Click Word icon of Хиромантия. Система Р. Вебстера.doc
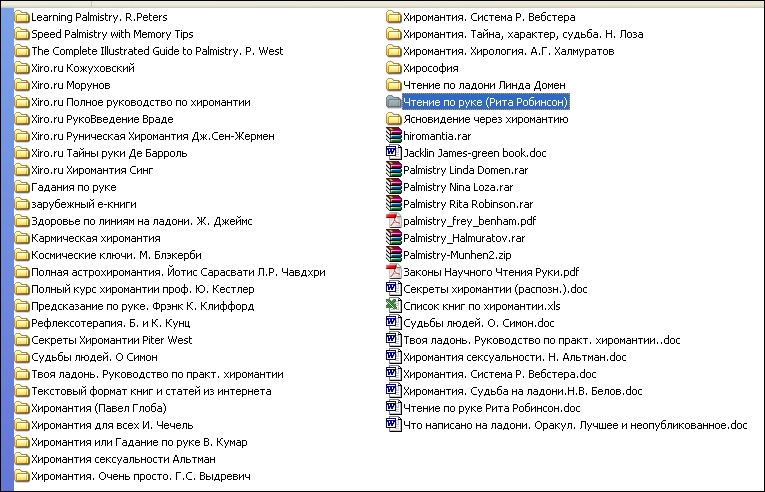 393,374
